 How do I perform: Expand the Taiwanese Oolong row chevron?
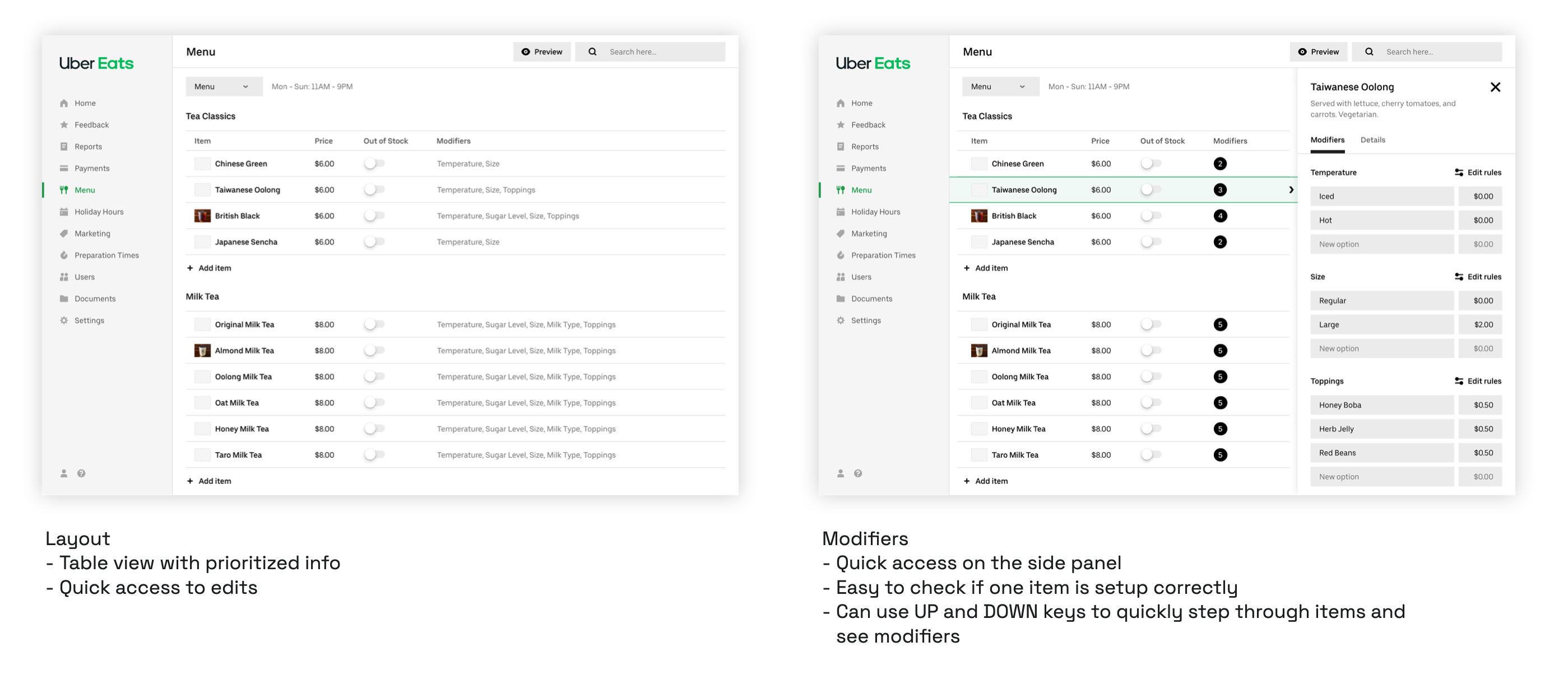(x=1291, y=189)
